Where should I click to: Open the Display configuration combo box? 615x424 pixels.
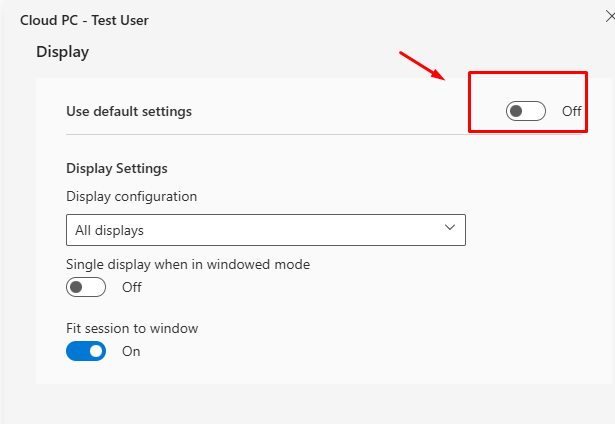(x=265, y=230)
